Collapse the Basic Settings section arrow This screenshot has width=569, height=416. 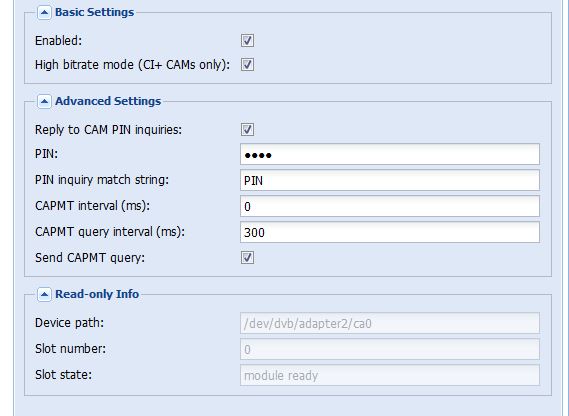pos(44,13)
